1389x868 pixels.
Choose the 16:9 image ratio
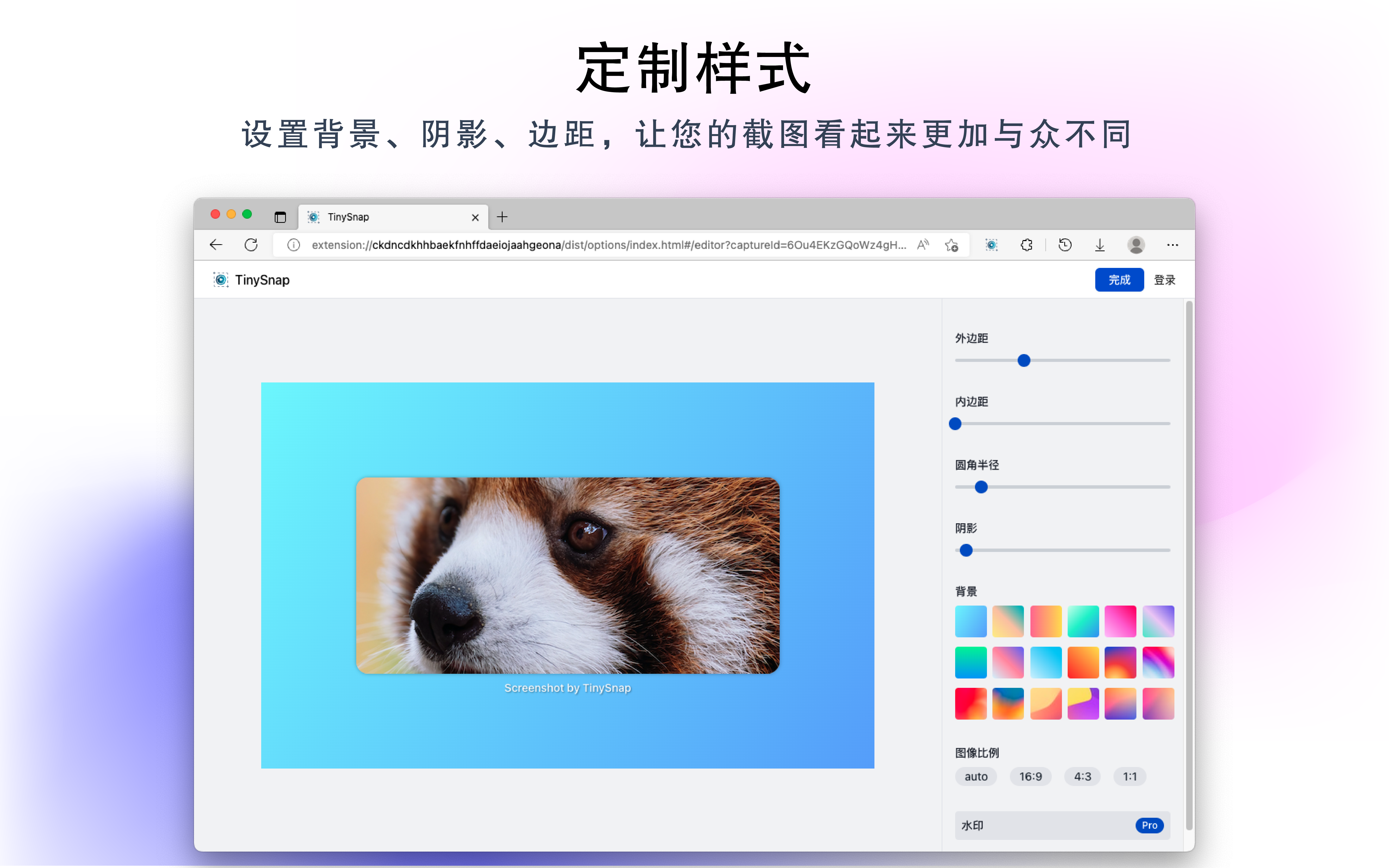1030,777
